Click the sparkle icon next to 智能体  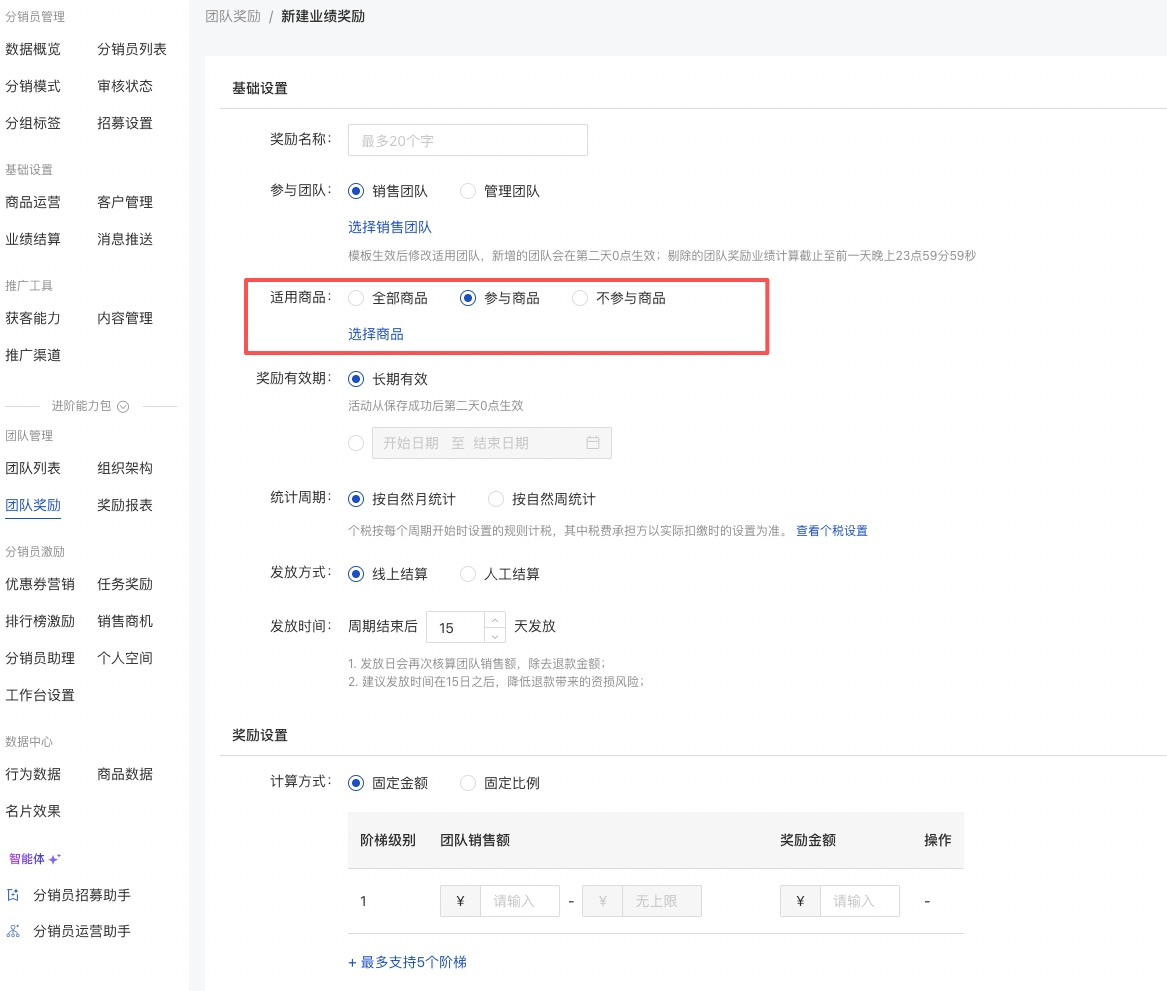point(55,859)
